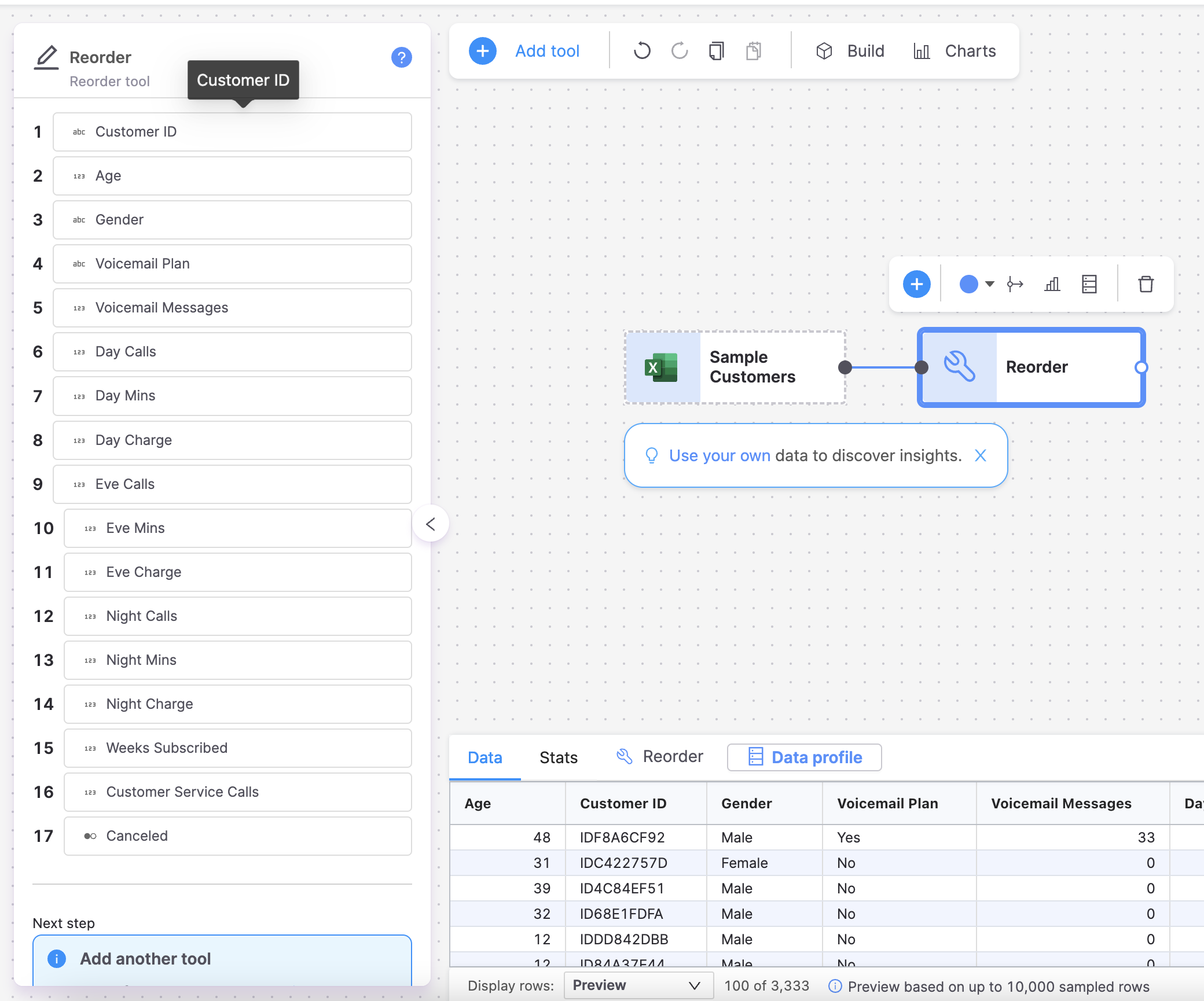Click the paste clipboard icon
Viewport: 1204px width, 1001px height.
[x=754, y=51]
